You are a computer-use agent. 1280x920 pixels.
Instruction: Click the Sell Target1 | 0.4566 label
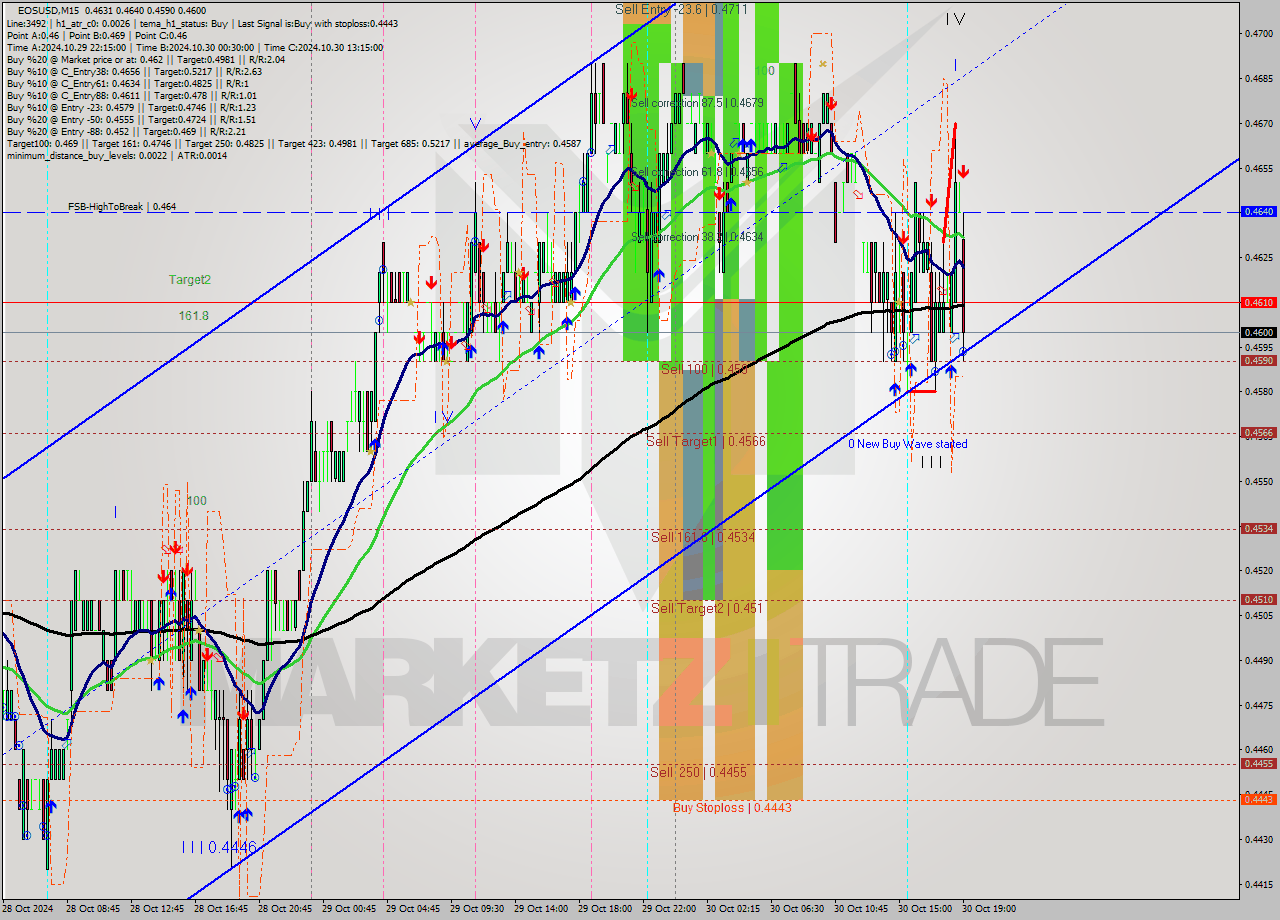[706, 441]
